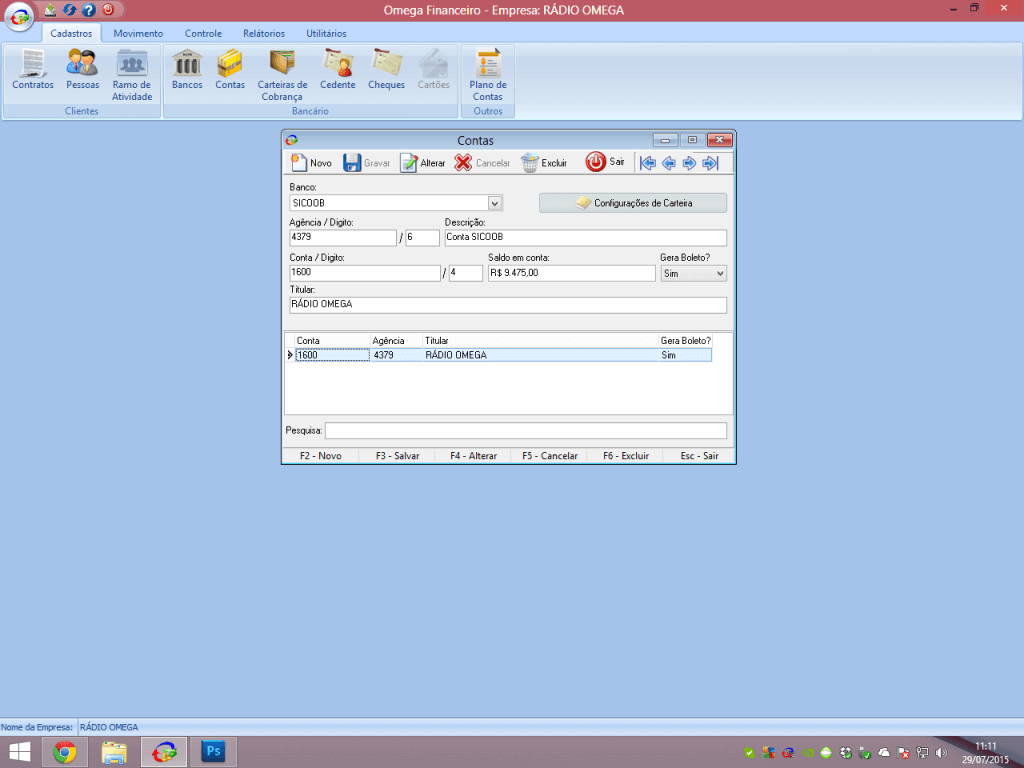Screen dimensions: 1024x768
Task: Open the Cheques ribbon icon
Action: click(x=386, y=69)
